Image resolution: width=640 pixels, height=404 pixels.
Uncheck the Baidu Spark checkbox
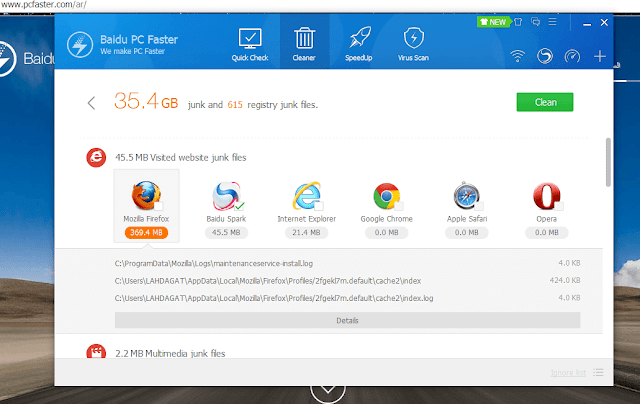[240, 206]
